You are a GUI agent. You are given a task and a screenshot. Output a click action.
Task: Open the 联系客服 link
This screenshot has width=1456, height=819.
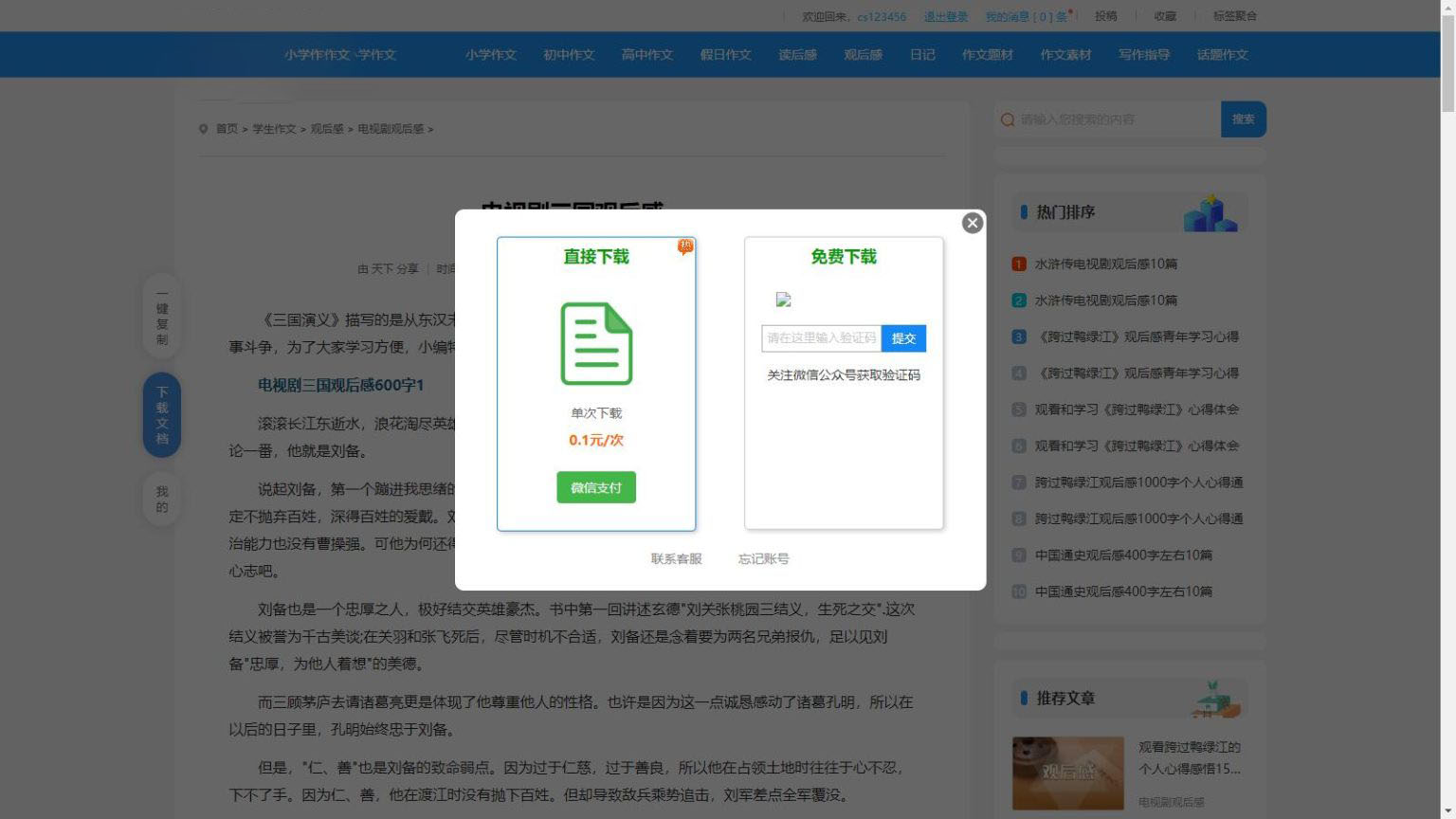[676, 559]
